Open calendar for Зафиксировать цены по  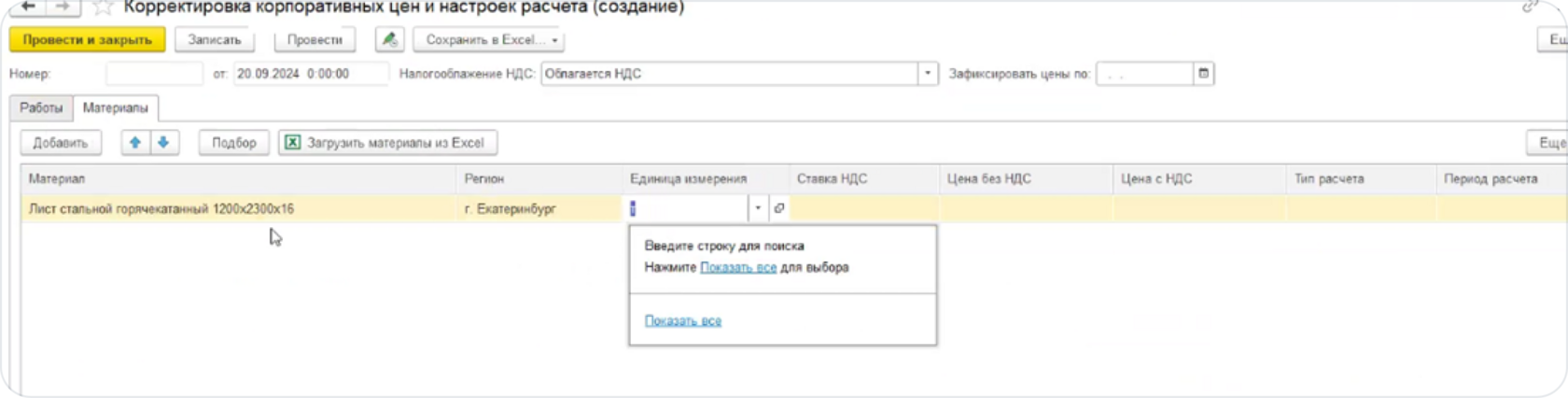tap(1203, 74)
